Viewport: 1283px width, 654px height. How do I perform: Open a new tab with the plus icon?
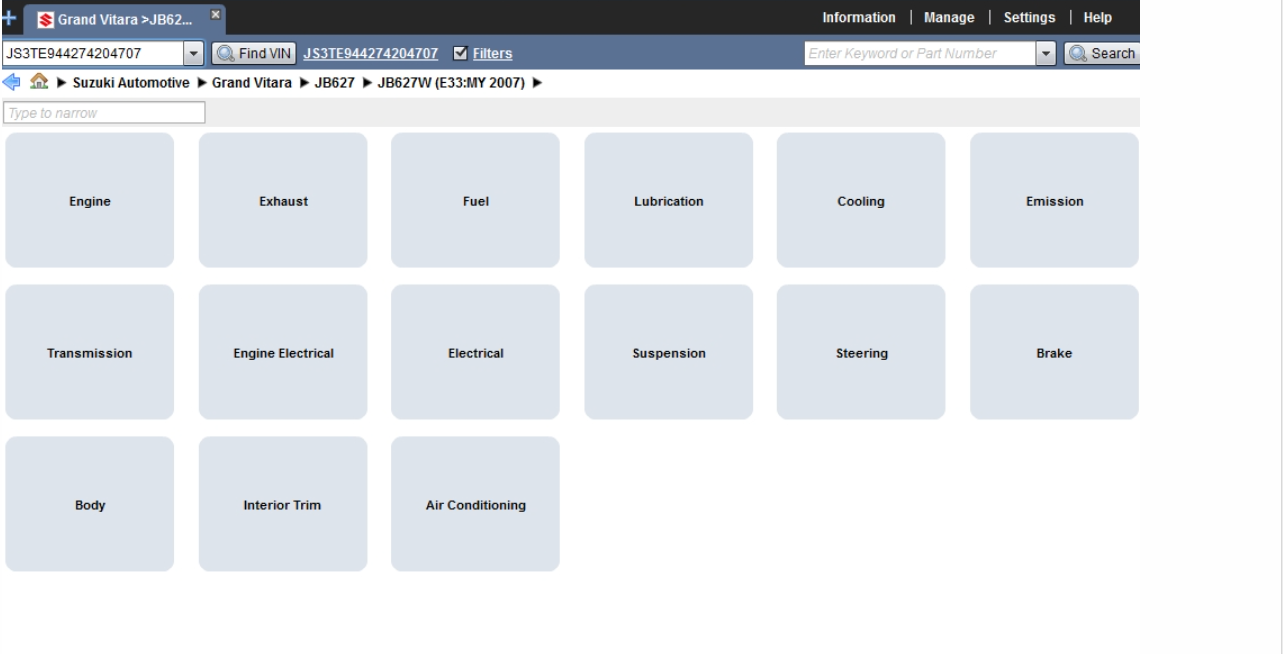pyautogui.click(x=10, y=18)
